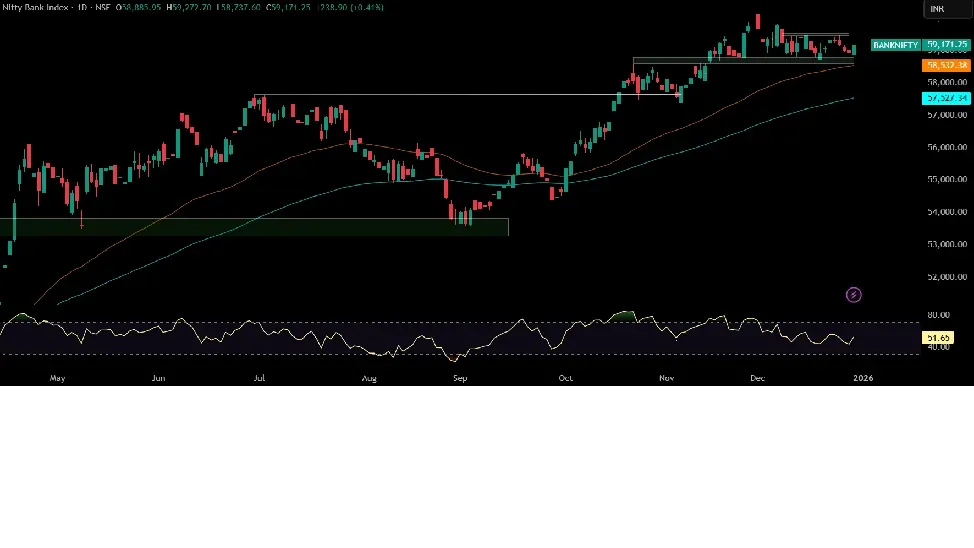Click the 56,000.00 price axis label

coord(947,147)
